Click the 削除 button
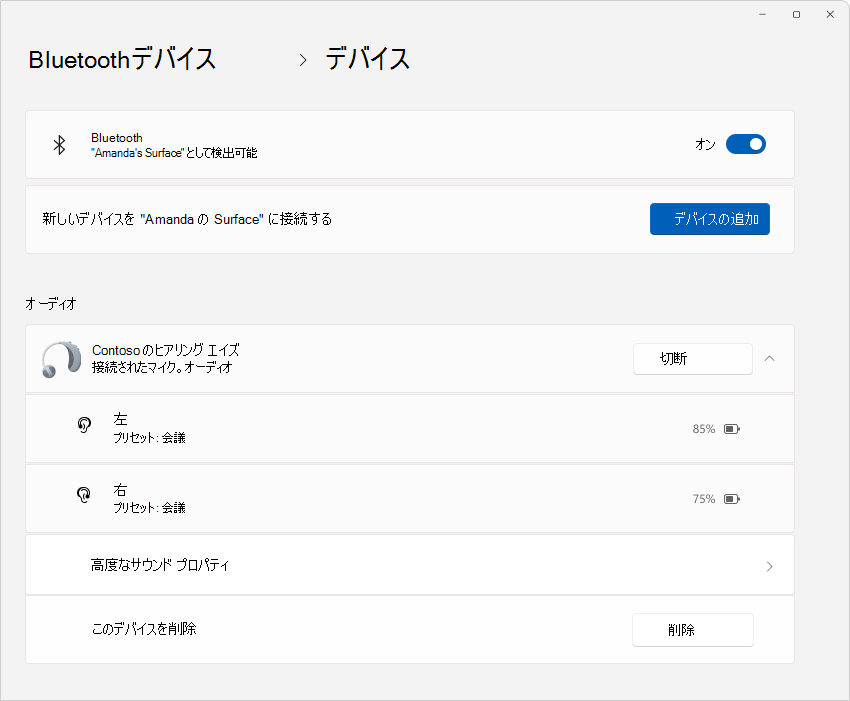Screen dimensions: 850x701 pyautogui.click(x=693, y=630)
